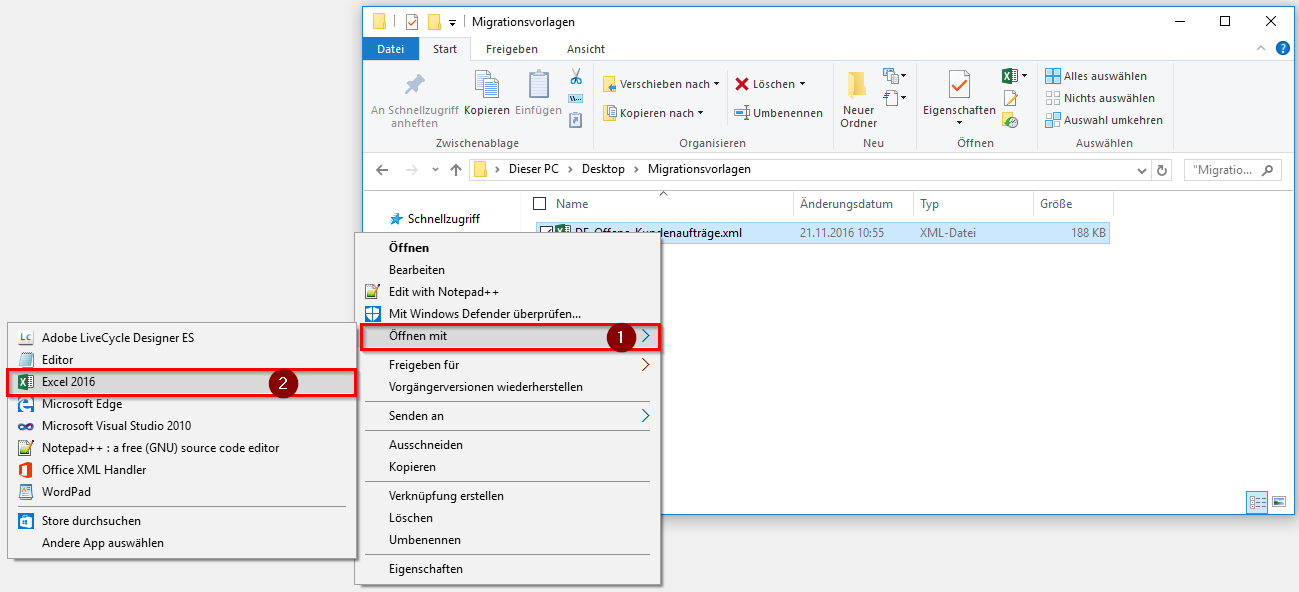
Task: Choose Edit with Notepad++ in the context menu
Action: click(x=509, y=292)
